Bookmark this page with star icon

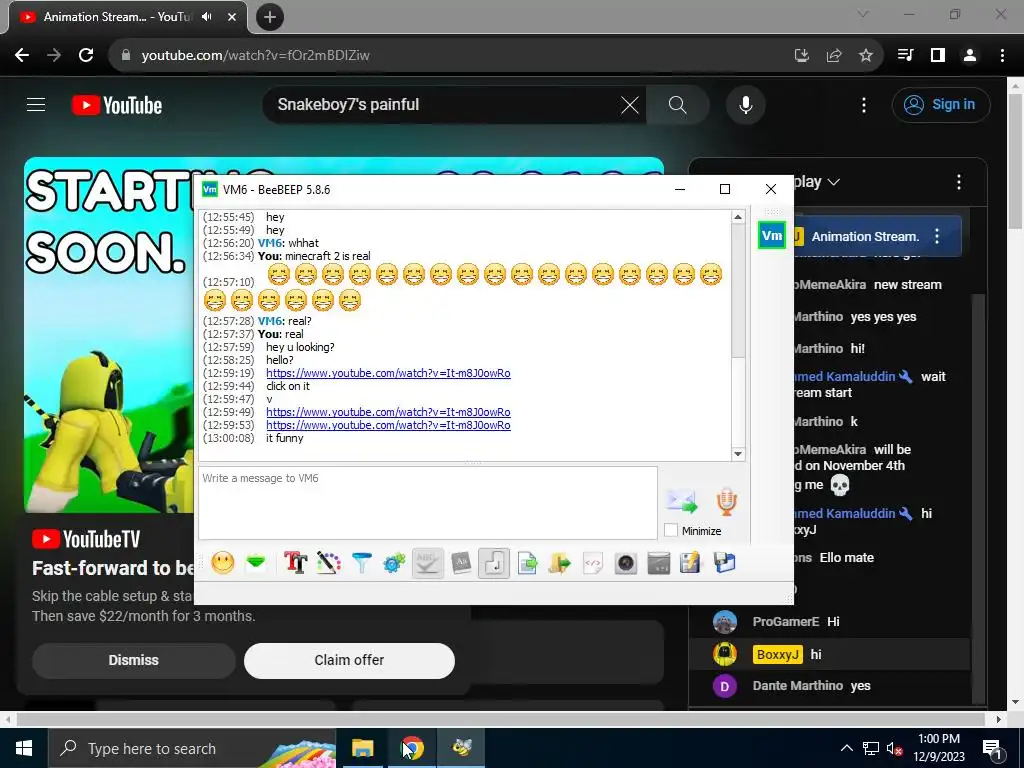point(865,55)
